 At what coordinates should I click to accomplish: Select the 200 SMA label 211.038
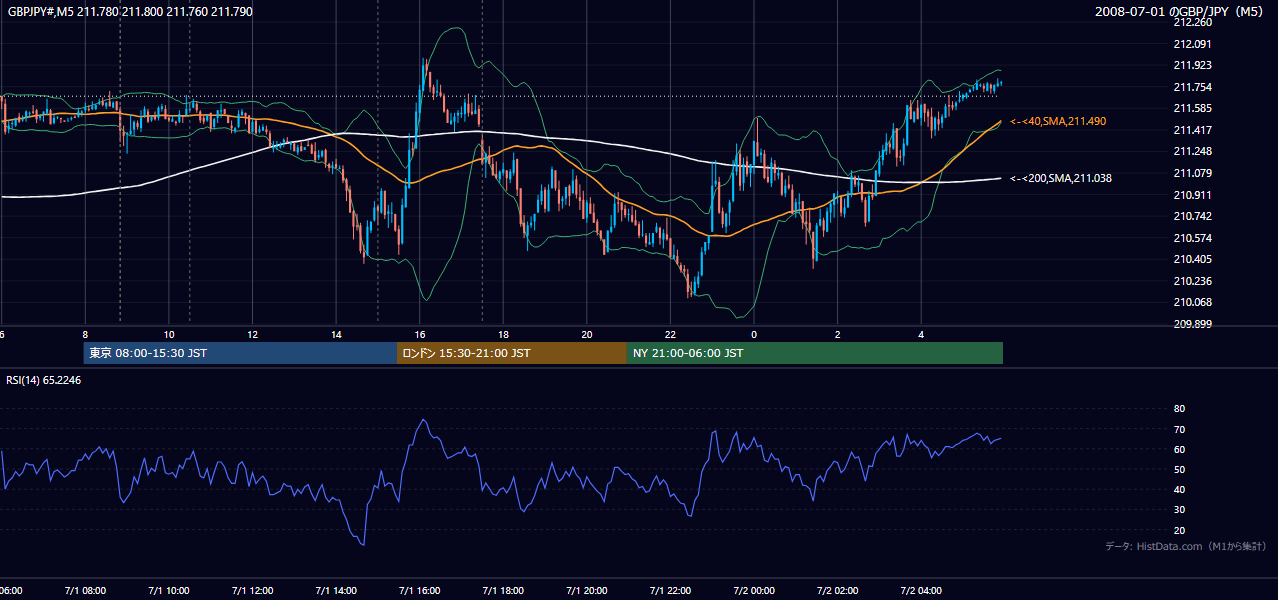click(1061, 178)
